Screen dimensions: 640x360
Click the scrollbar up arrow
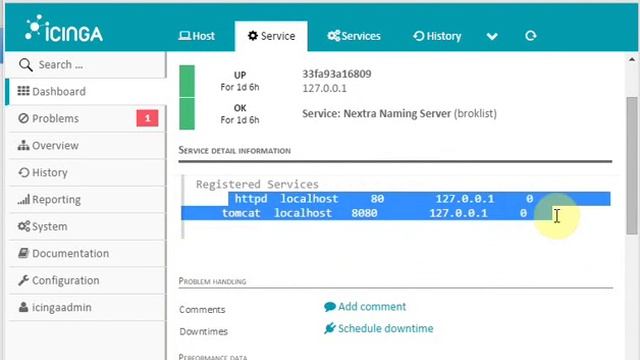(632, 60)
